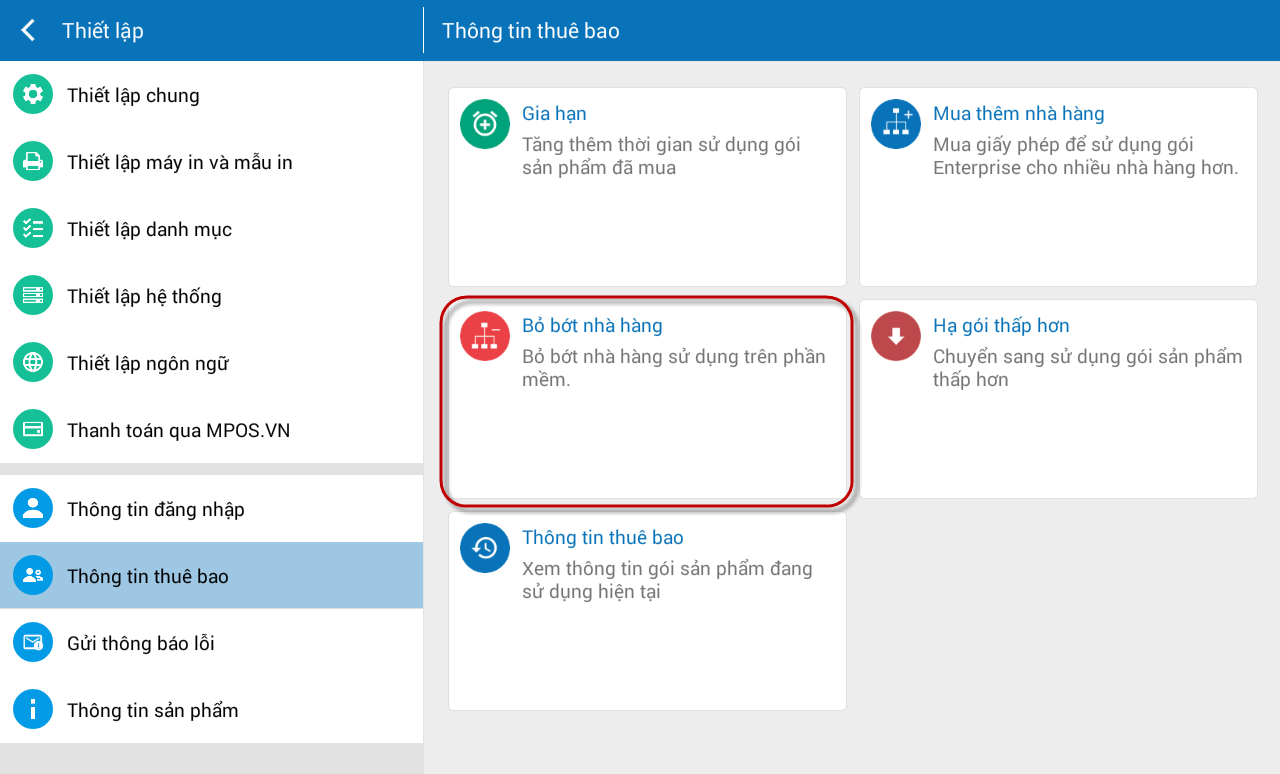Click the green clock icon on Gia hạn card
The width and height of the screenshot is (1280, 774).
[485, 124]
